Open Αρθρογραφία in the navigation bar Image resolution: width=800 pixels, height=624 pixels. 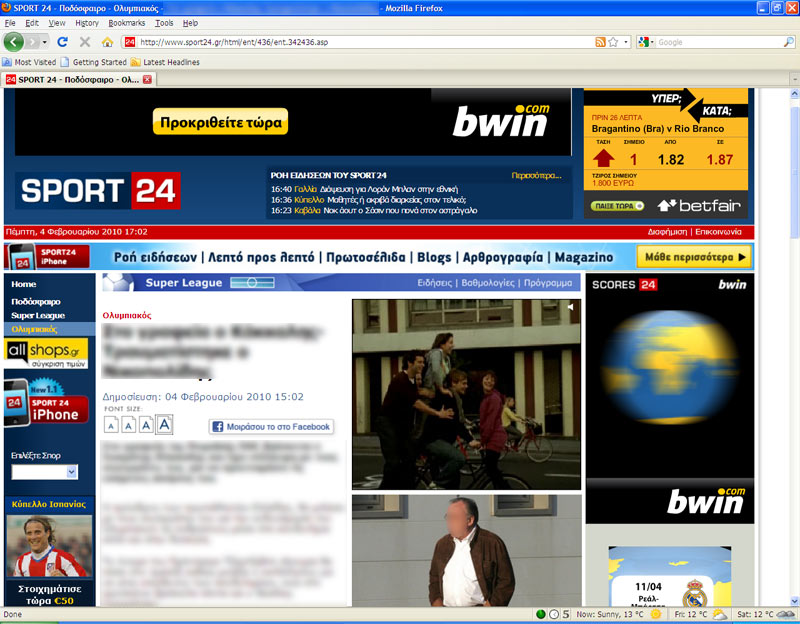coord(503,257)
